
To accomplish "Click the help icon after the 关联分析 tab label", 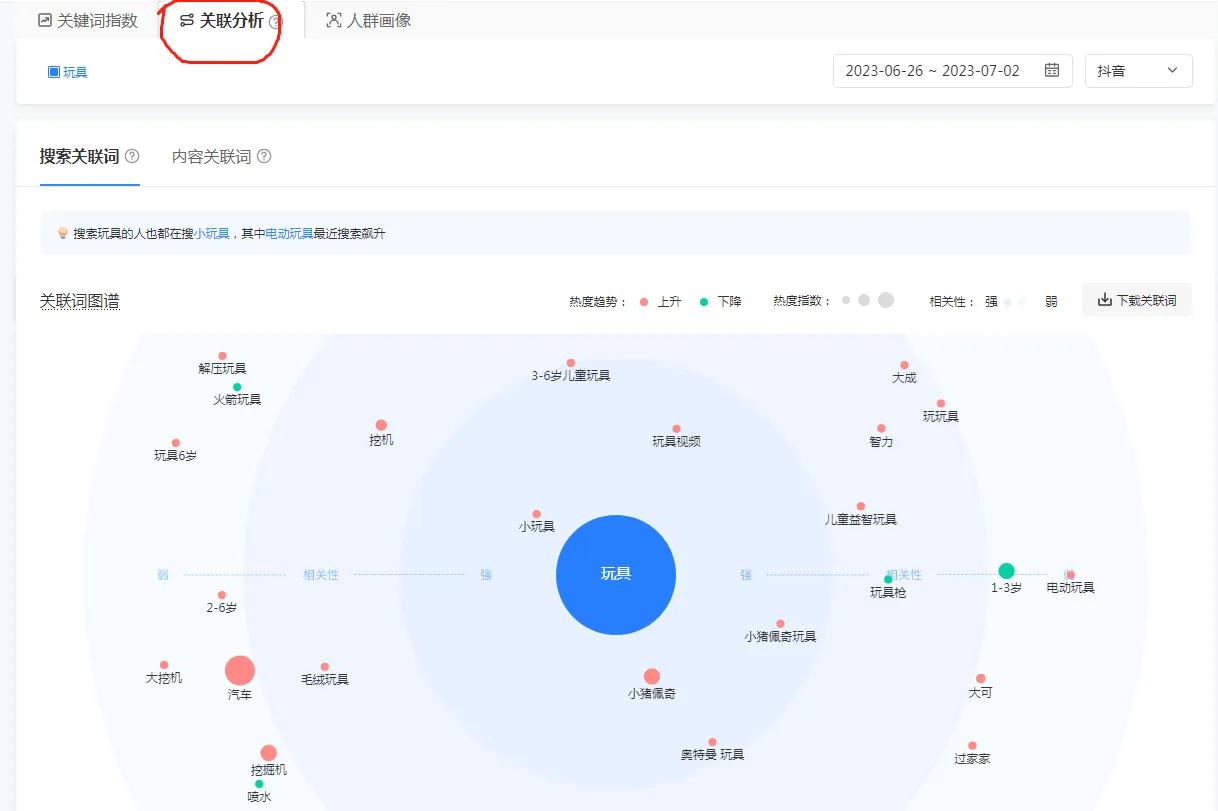I will coord(276,19).
